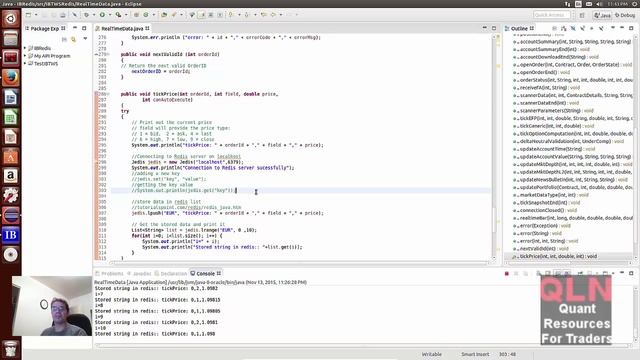This screenshot has height=360, width=640.
Task: Click the Writable status bar entry
Action: [431, 354]
